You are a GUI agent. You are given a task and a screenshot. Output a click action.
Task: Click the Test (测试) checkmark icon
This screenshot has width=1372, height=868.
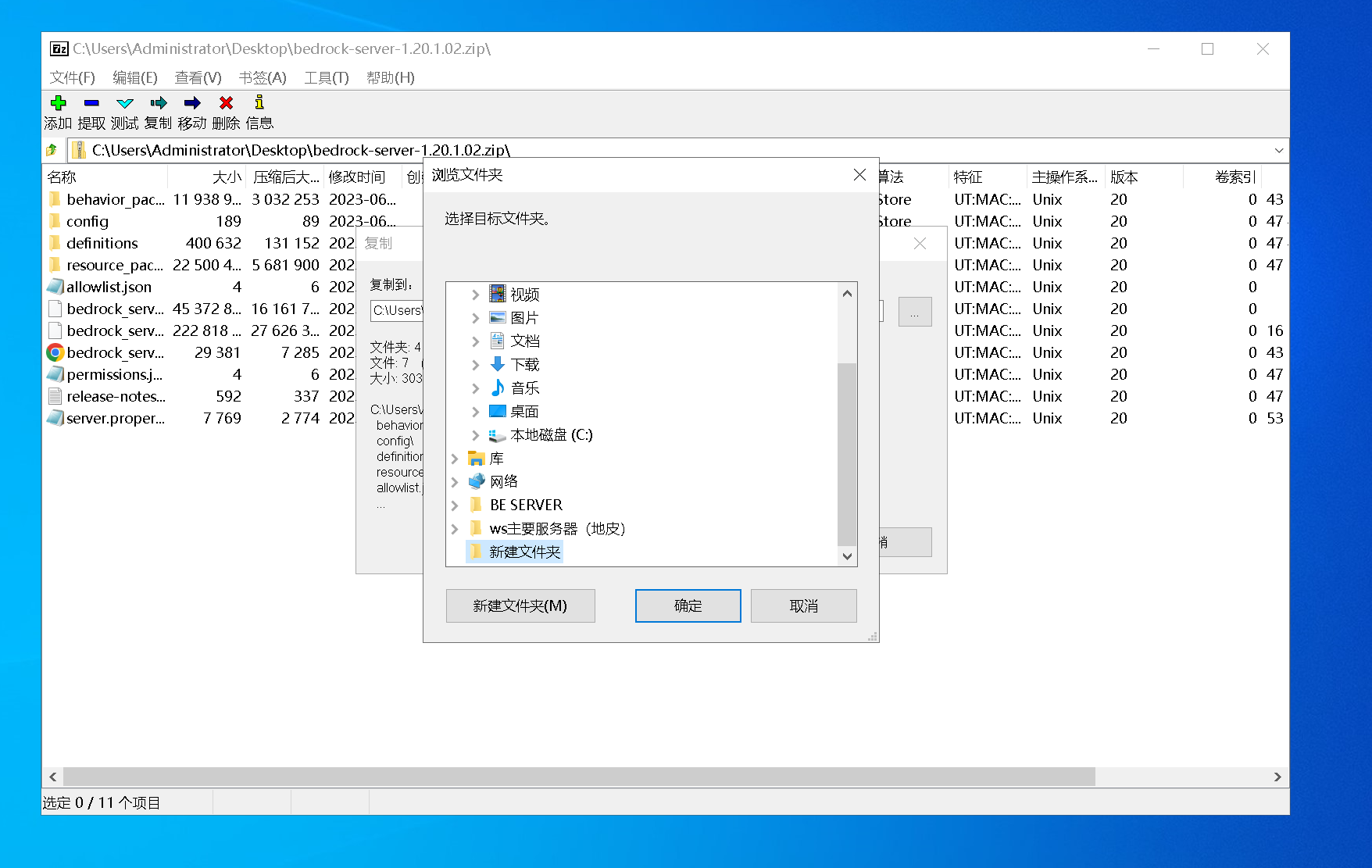[x=125, y=103]
